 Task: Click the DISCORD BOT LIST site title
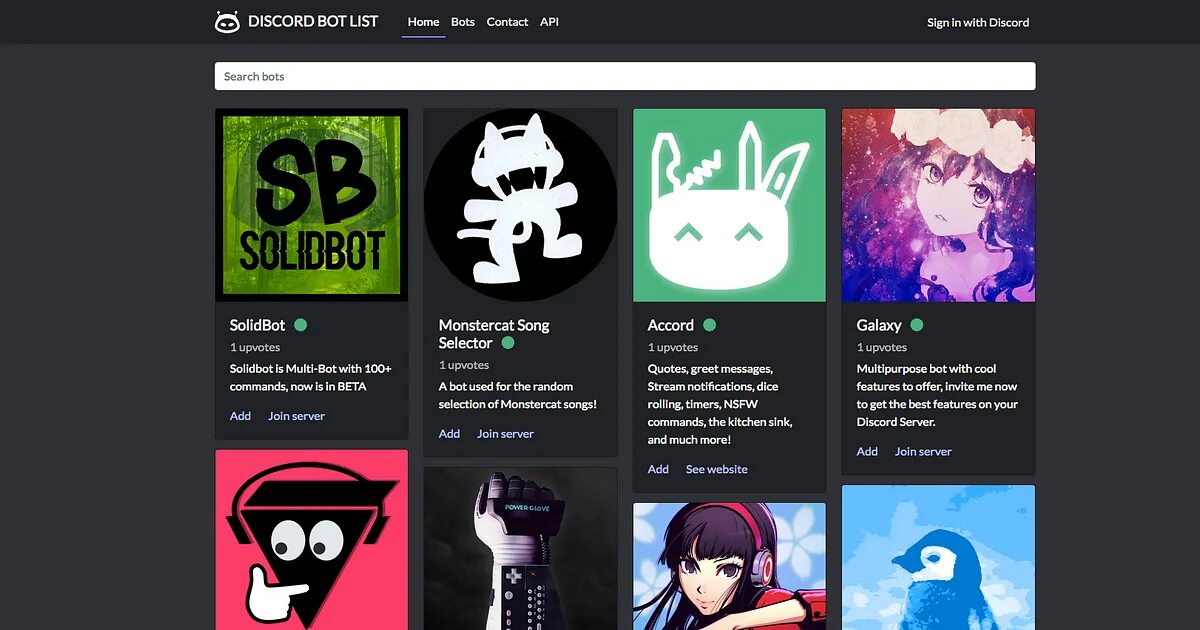pyautogui.click(x=313, y=21)
